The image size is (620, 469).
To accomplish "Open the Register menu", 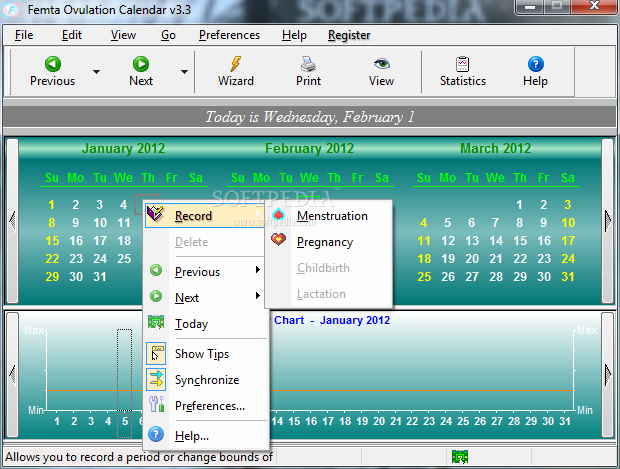I will click(349, 35).
